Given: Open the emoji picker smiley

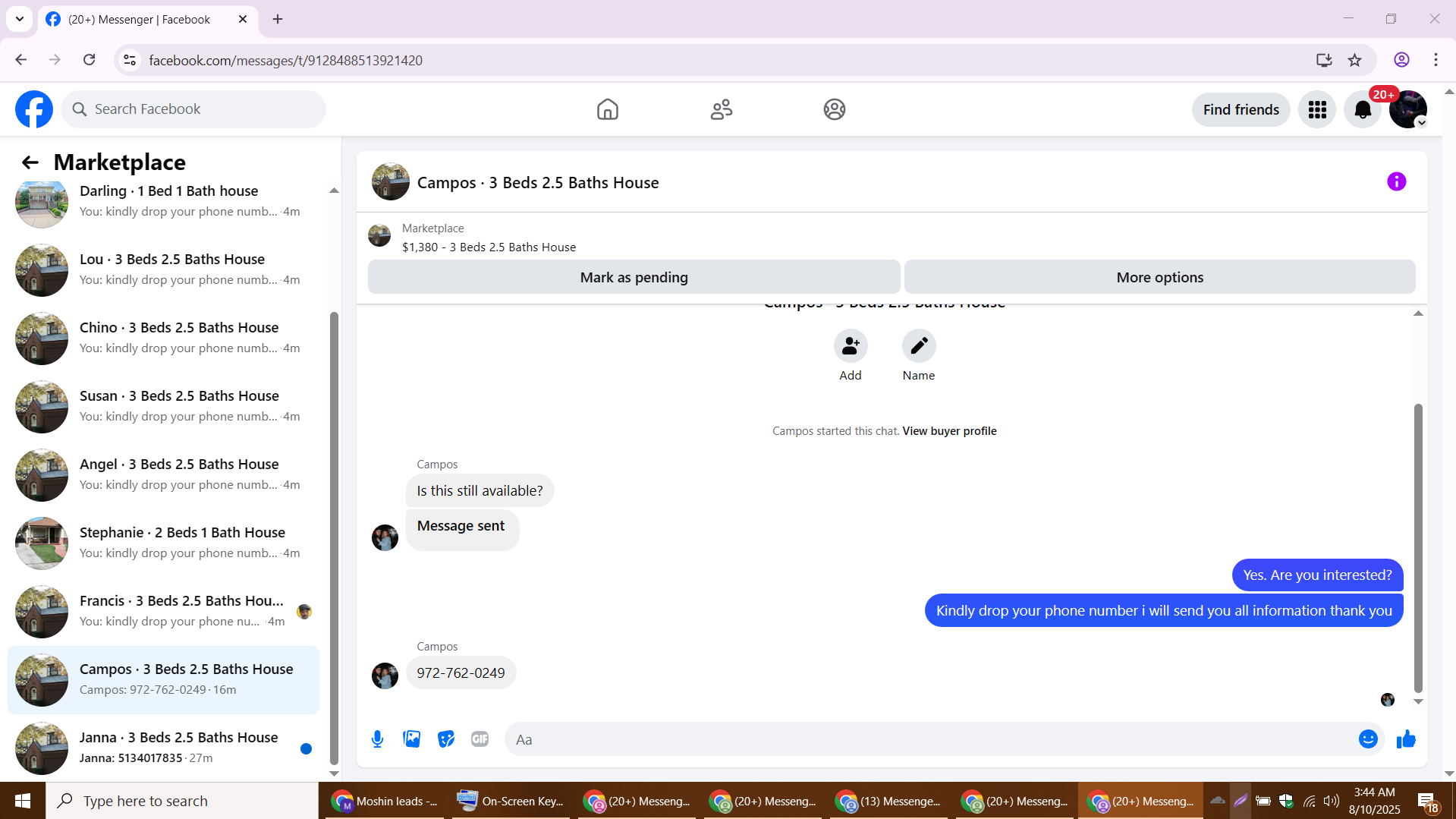Looking at the screenshot, I should click(x=1368, y=739).
